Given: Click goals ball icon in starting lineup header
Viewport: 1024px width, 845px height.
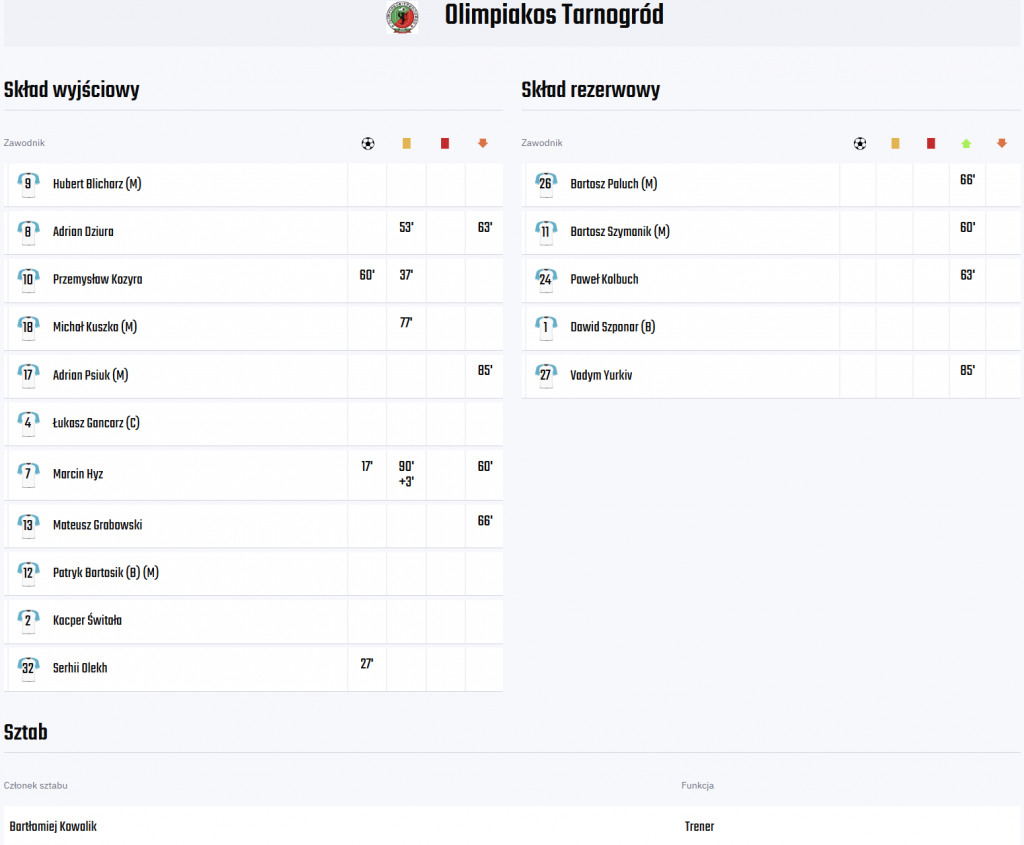Looking at the screenshot, I should 368,143.
